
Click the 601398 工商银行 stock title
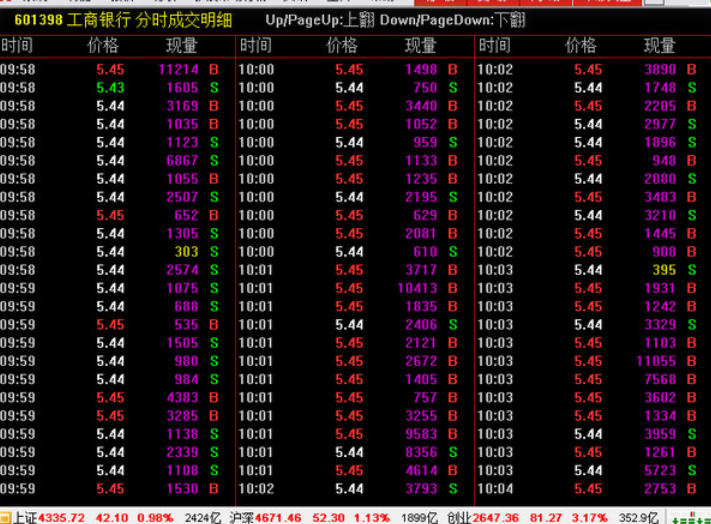tap(62, 20)
